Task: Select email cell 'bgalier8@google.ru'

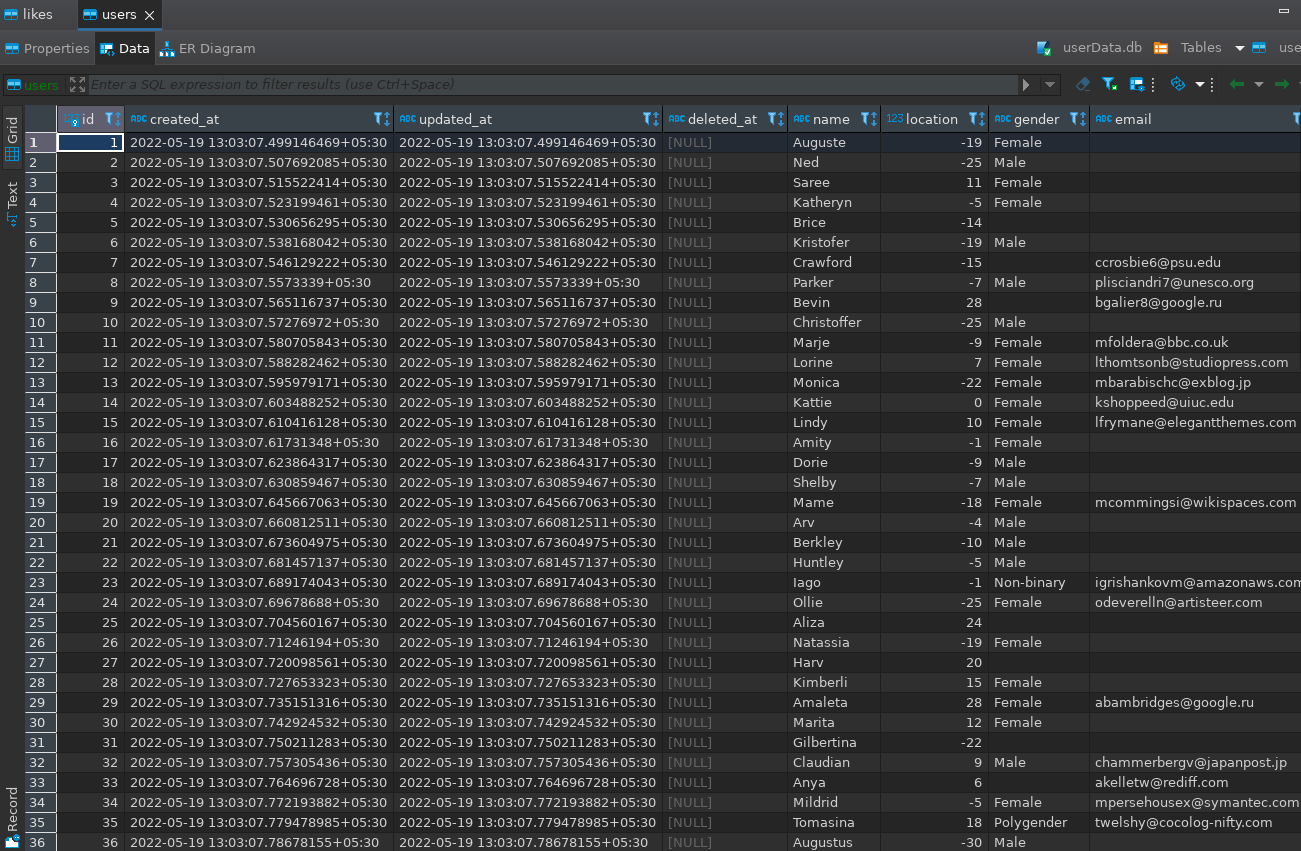Action: coord(1196,302)
